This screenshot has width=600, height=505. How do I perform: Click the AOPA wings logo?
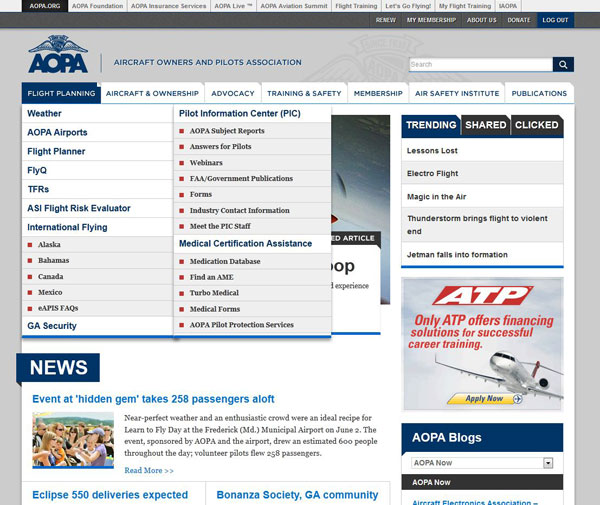pos(58,56)
